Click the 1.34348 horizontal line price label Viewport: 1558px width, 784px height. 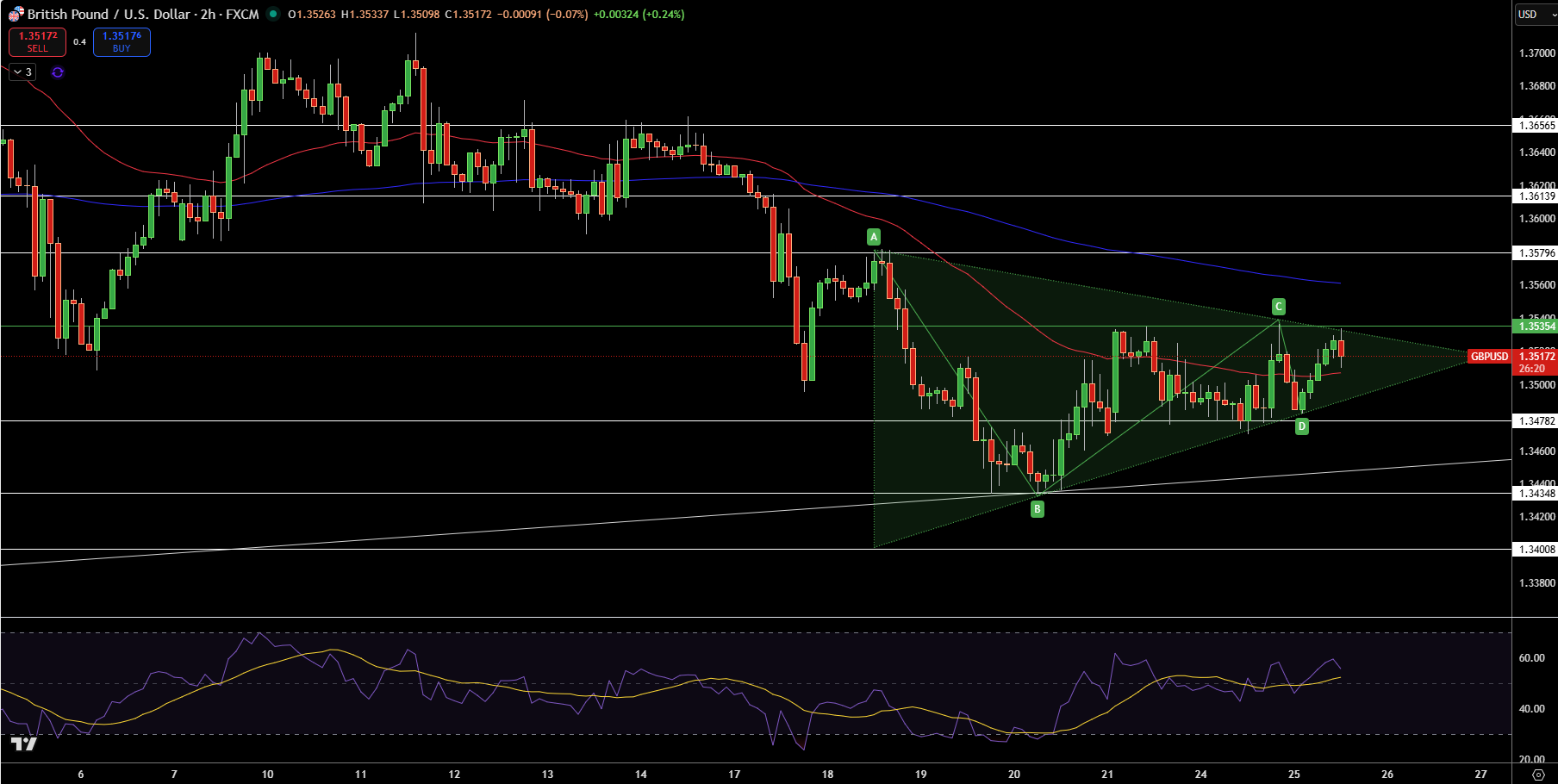coord(1536,494)
